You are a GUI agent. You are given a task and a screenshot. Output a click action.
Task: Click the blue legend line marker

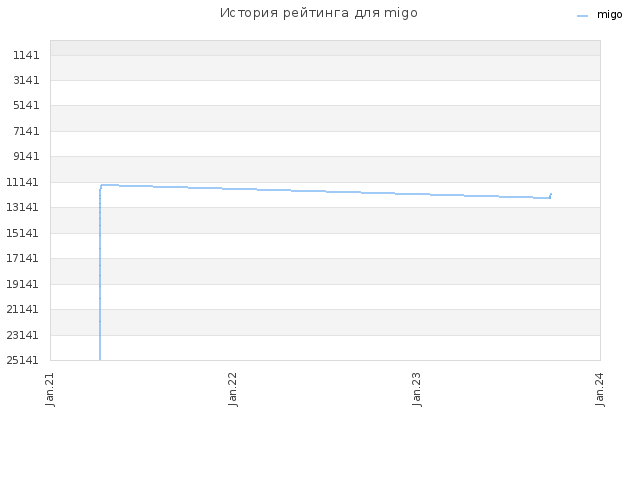coord(582,16)
